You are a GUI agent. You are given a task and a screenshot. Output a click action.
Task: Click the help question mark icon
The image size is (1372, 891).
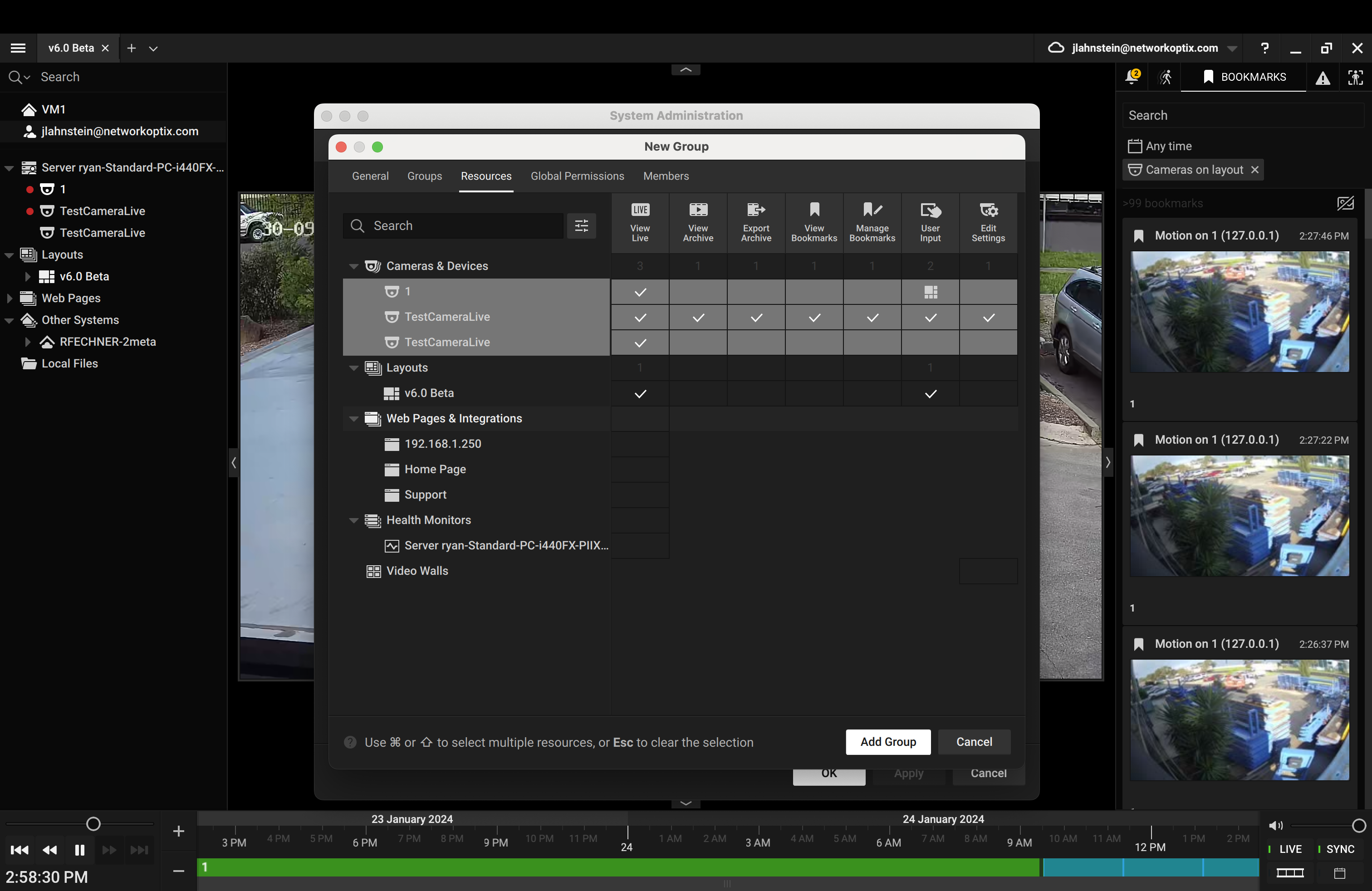[x=1265, y=48]
